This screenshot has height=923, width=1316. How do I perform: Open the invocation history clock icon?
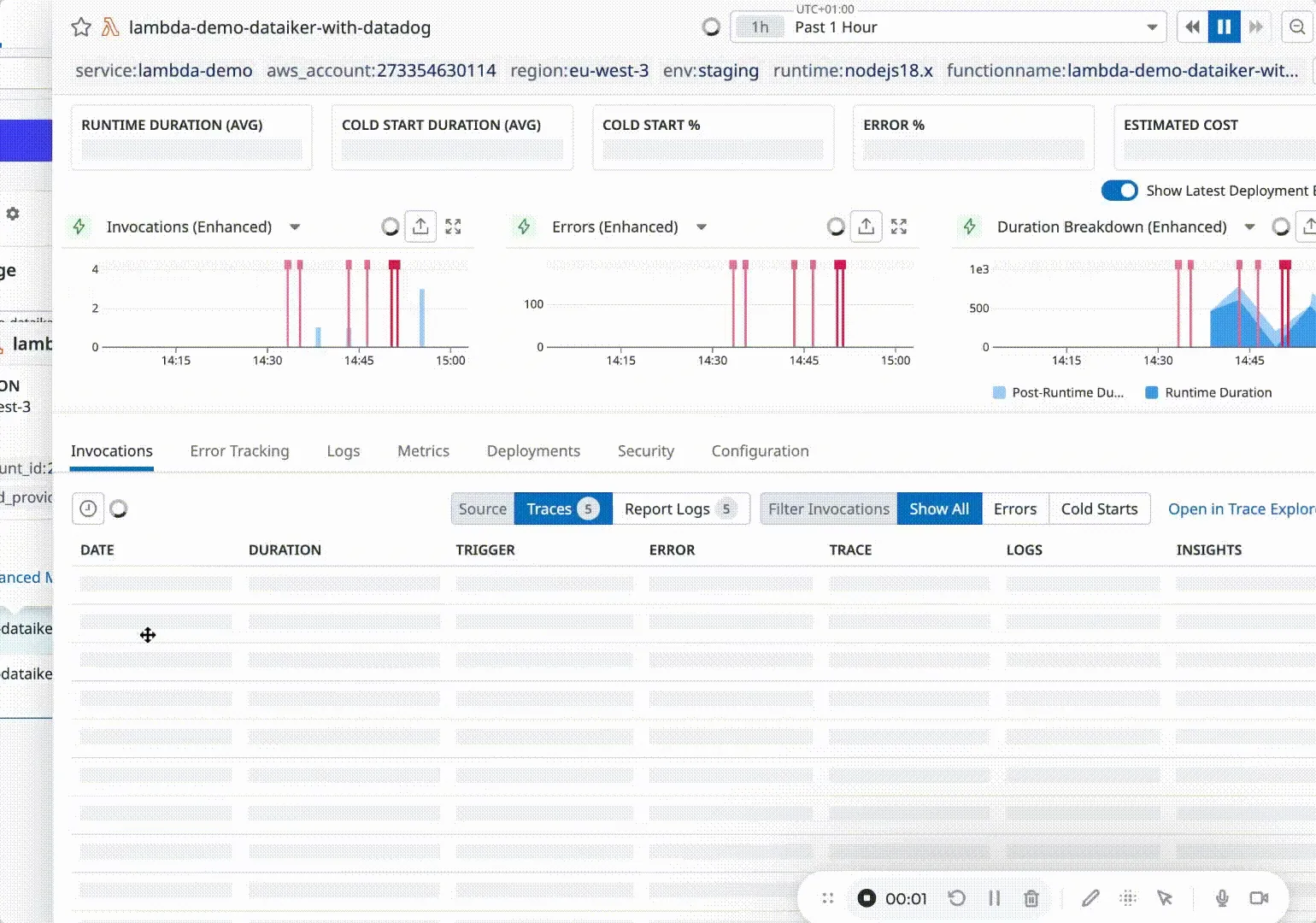click(x=87, y=508)
